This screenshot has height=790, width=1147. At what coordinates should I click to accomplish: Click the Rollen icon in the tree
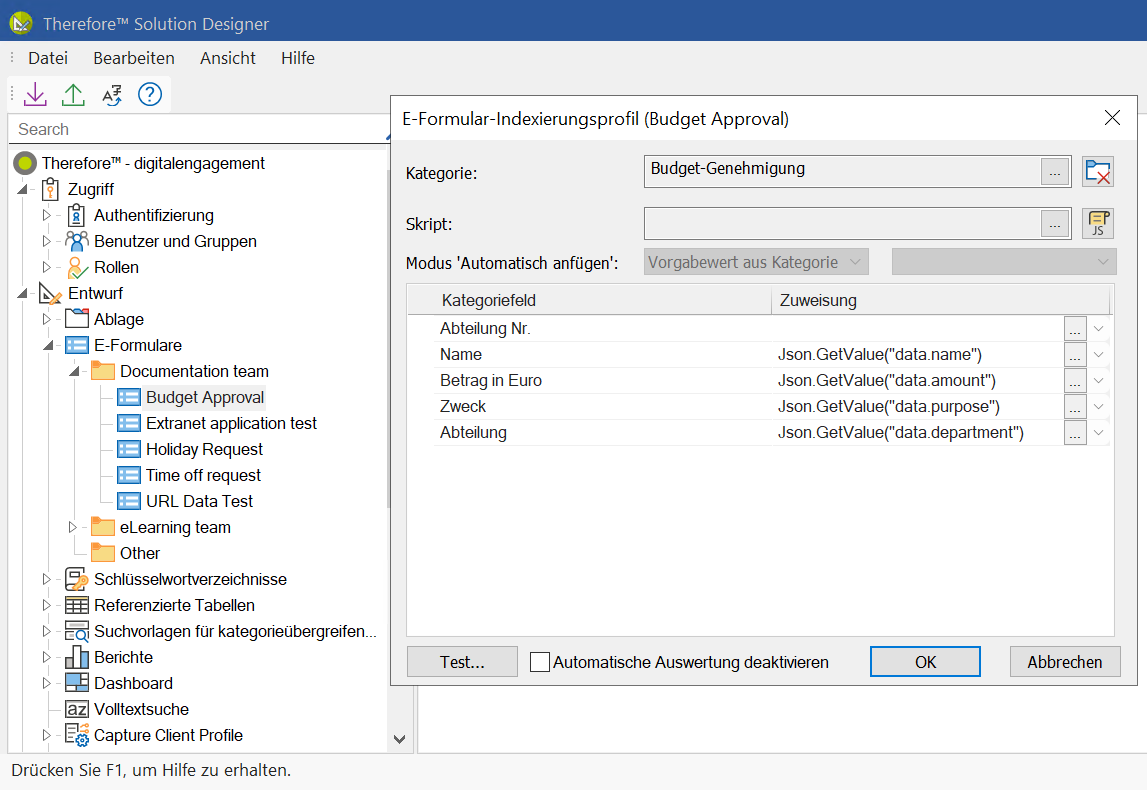click(77, 268)
